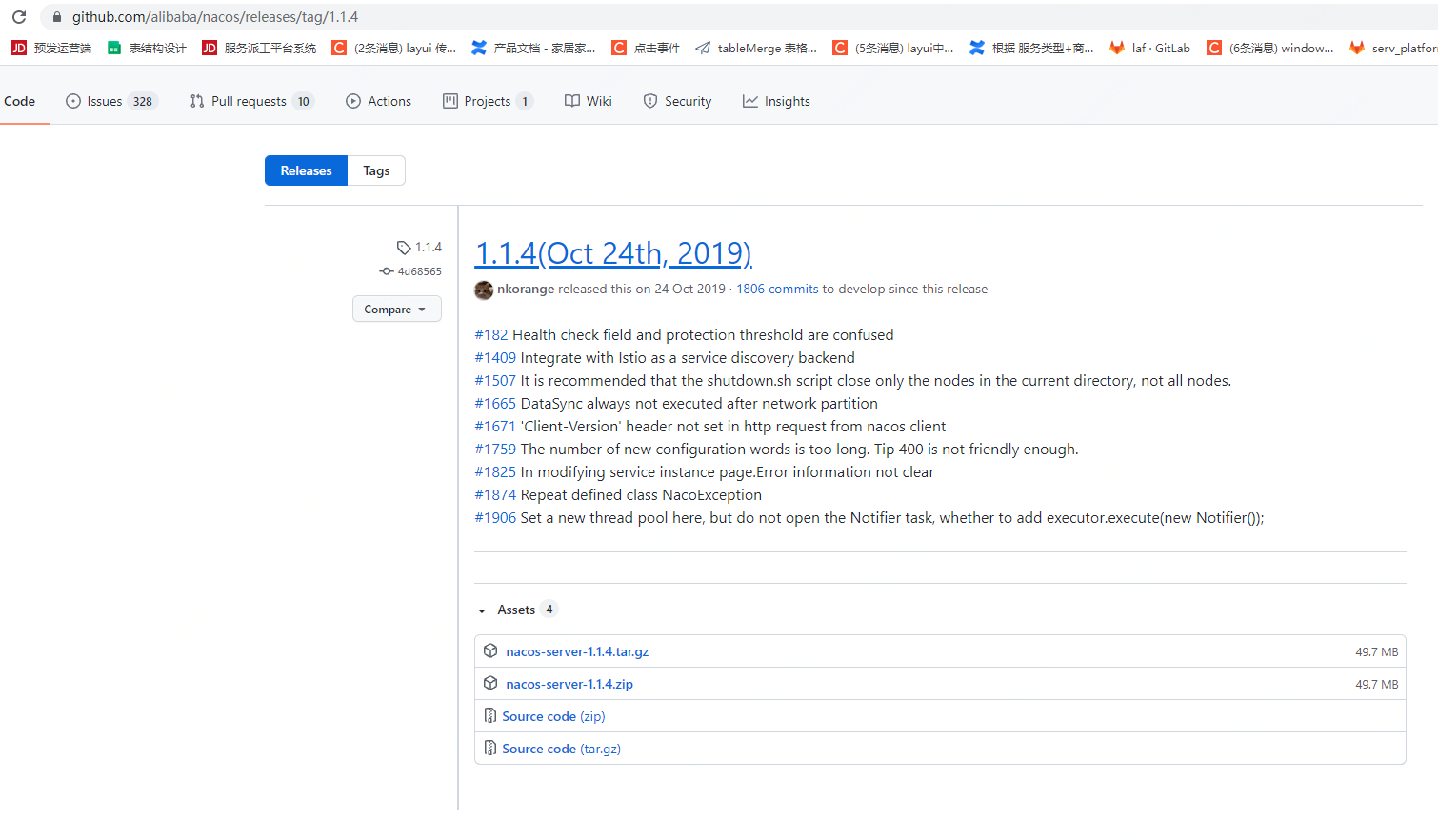The image size is (1438, 840).
Task: Click the Issues count badge 328
Action: coord(143,101)
